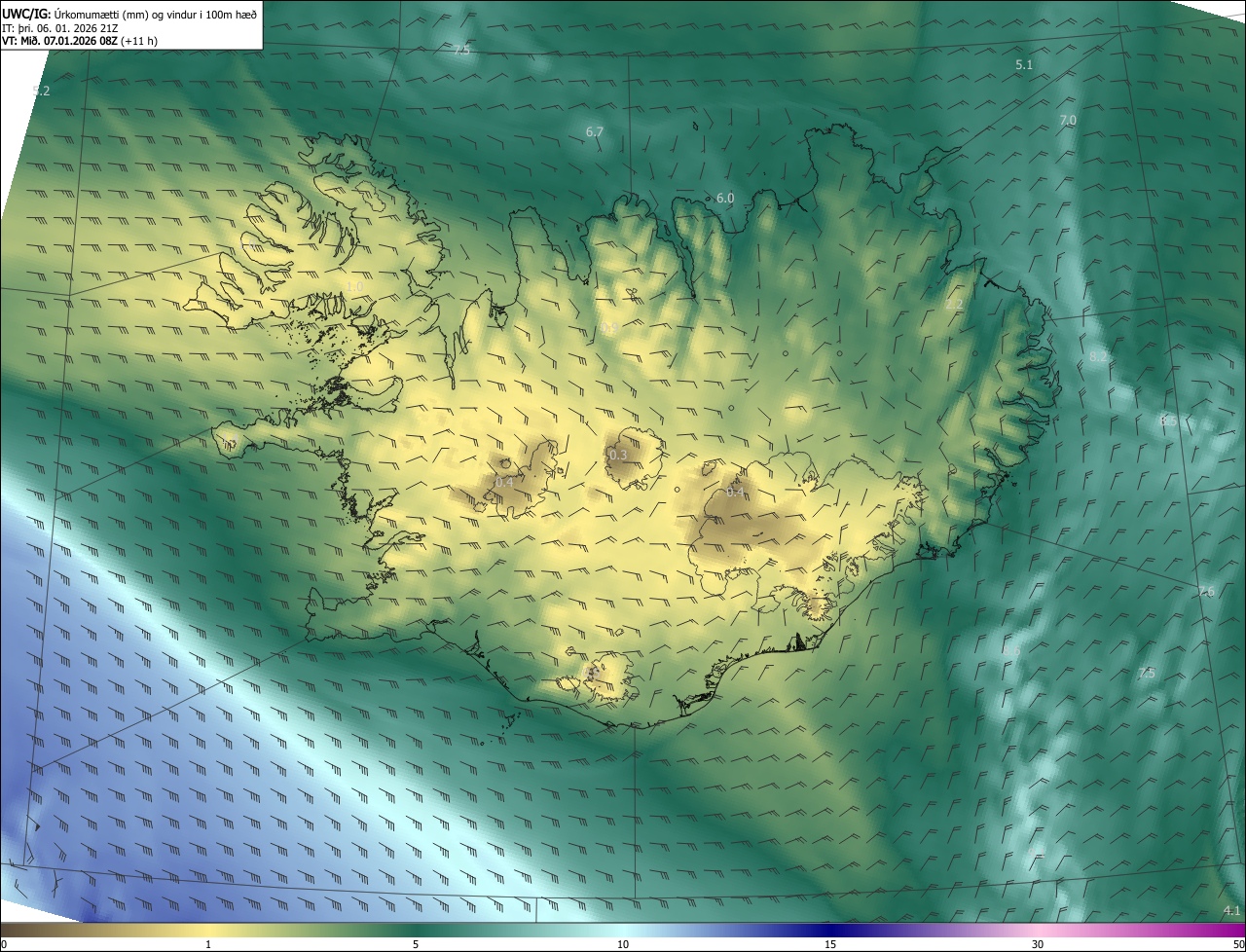This screenshot has height=952, width=1246.
Task: Click the "7.0" value on the map
Action: point(1068,120)
